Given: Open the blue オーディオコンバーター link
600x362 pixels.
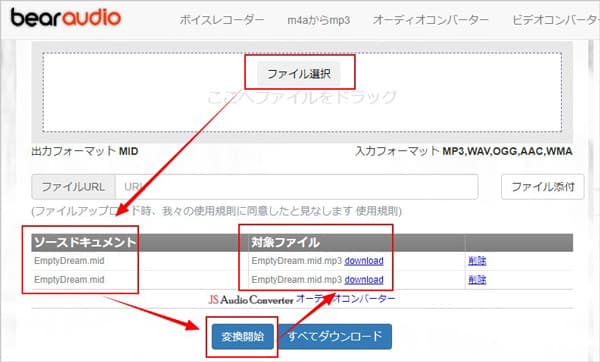Looking at the screenshot, I should [x=346, y=299].
